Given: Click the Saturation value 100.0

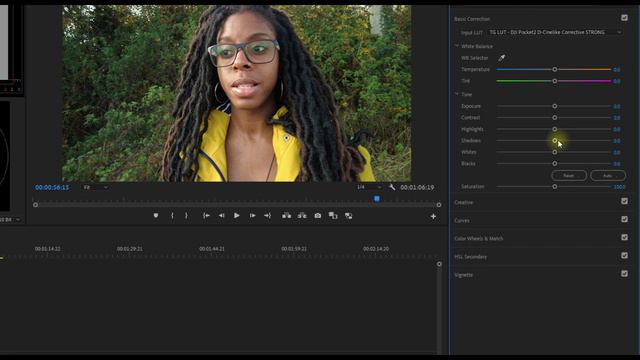Looking at the screenshot, I should tap(620, 187).
